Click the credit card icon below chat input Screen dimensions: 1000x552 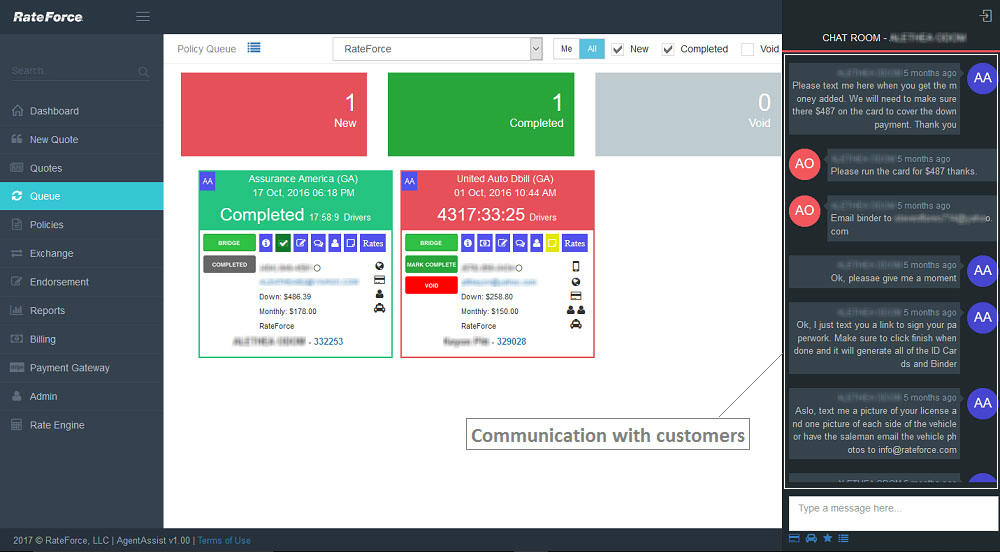pos(794,539)
